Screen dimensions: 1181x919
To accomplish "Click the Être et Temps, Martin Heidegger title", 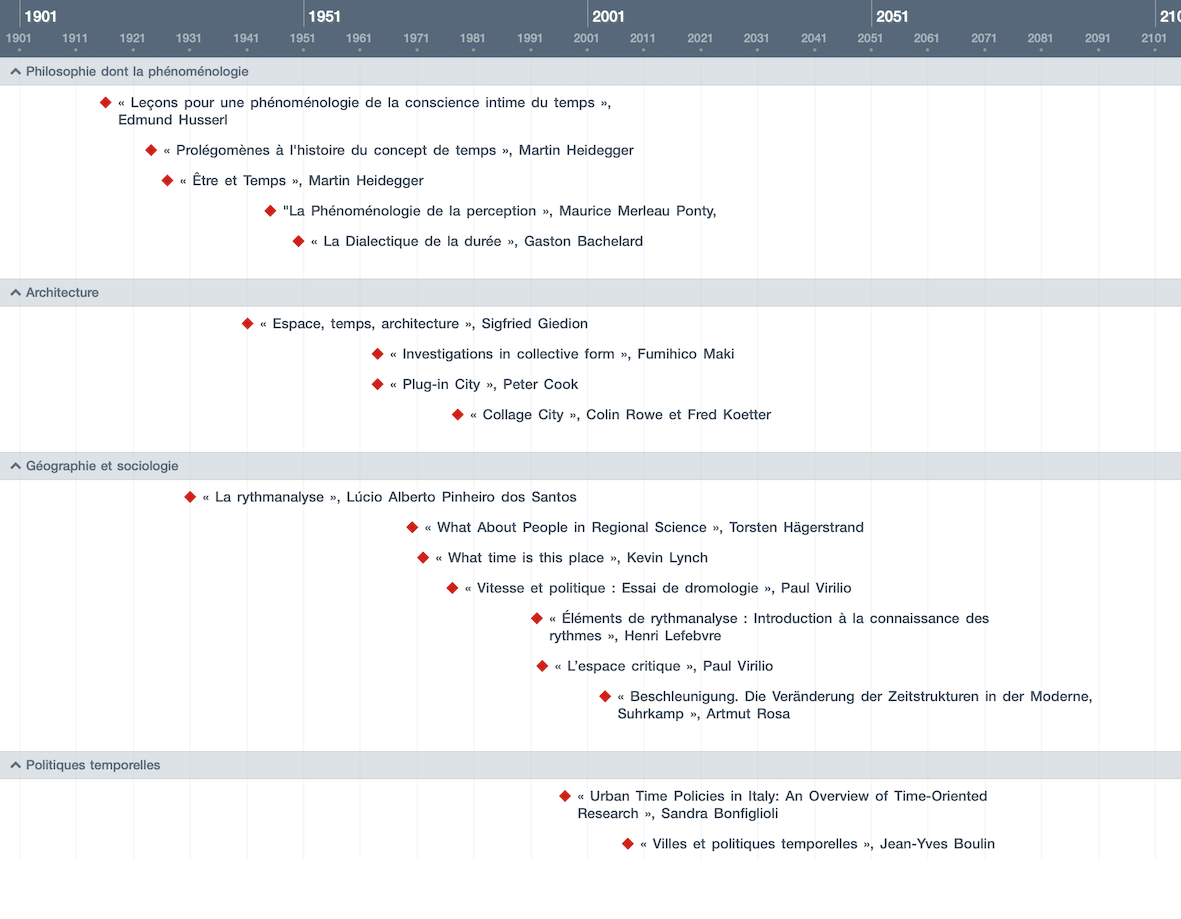I will [301, 180].
